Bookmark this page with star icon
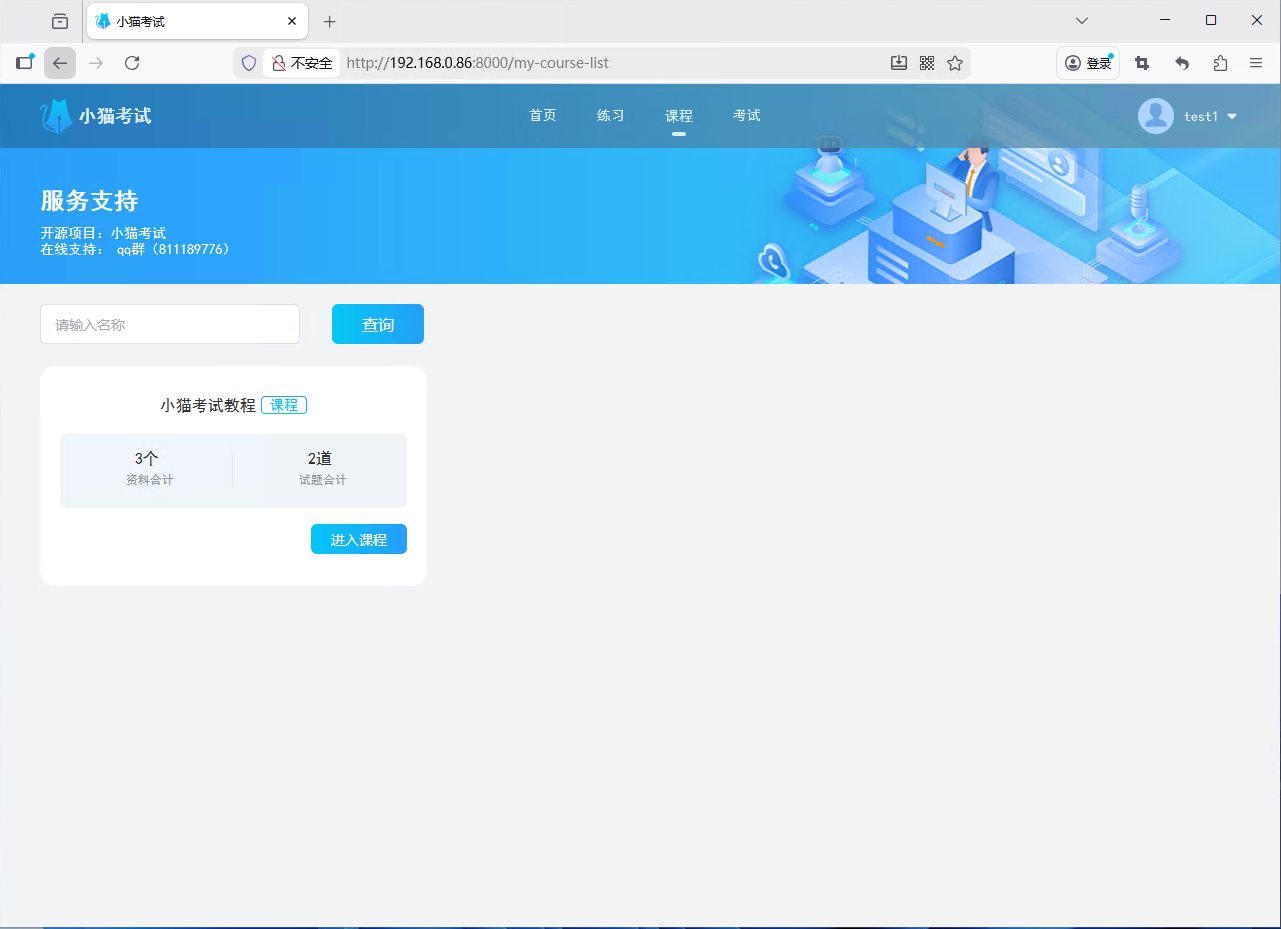The image size is (1281, 929). tap(955, 63)
